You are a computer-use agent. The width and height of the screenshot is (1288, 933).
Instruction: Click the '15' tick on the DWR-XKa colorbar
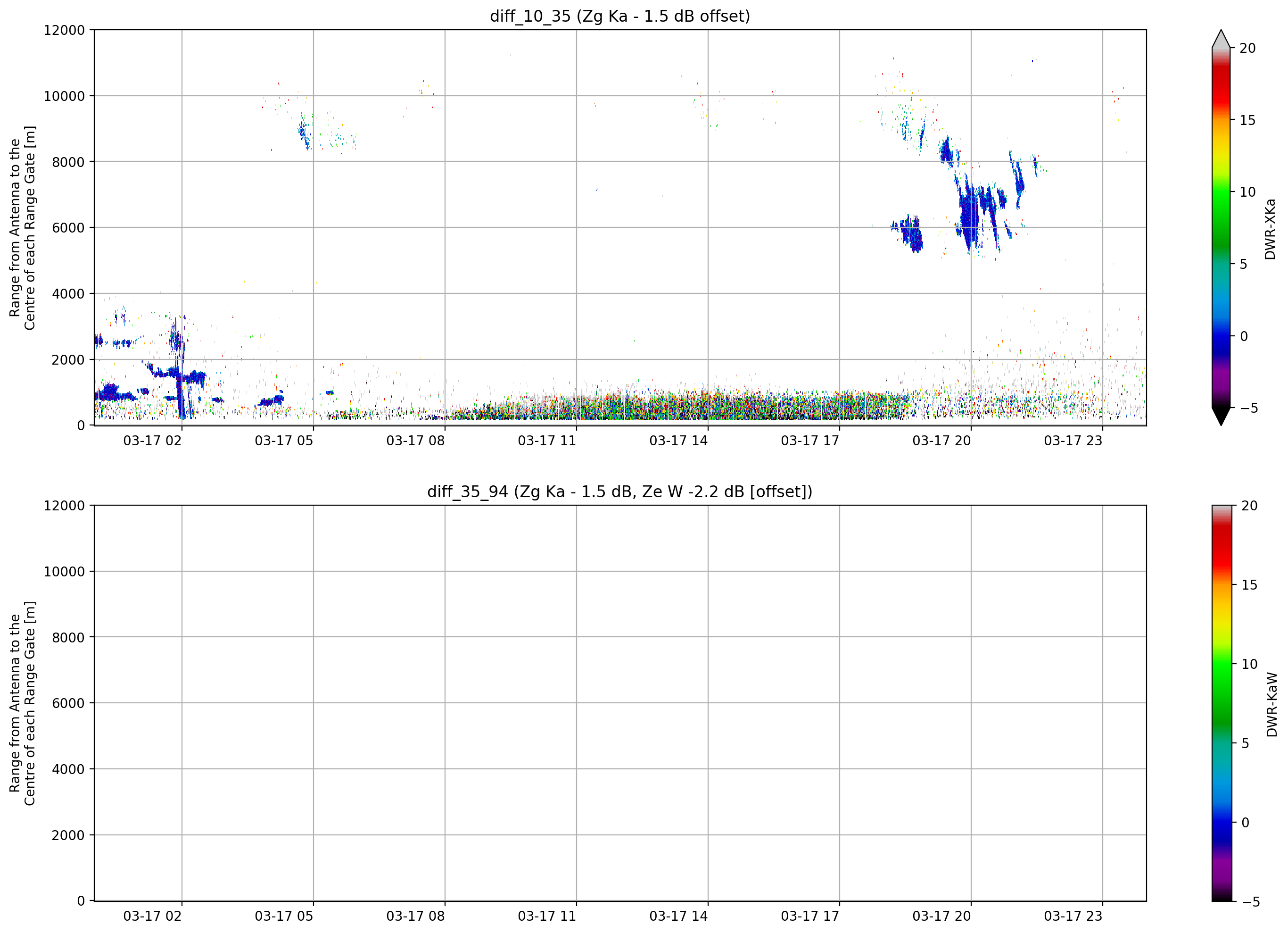1247,120
